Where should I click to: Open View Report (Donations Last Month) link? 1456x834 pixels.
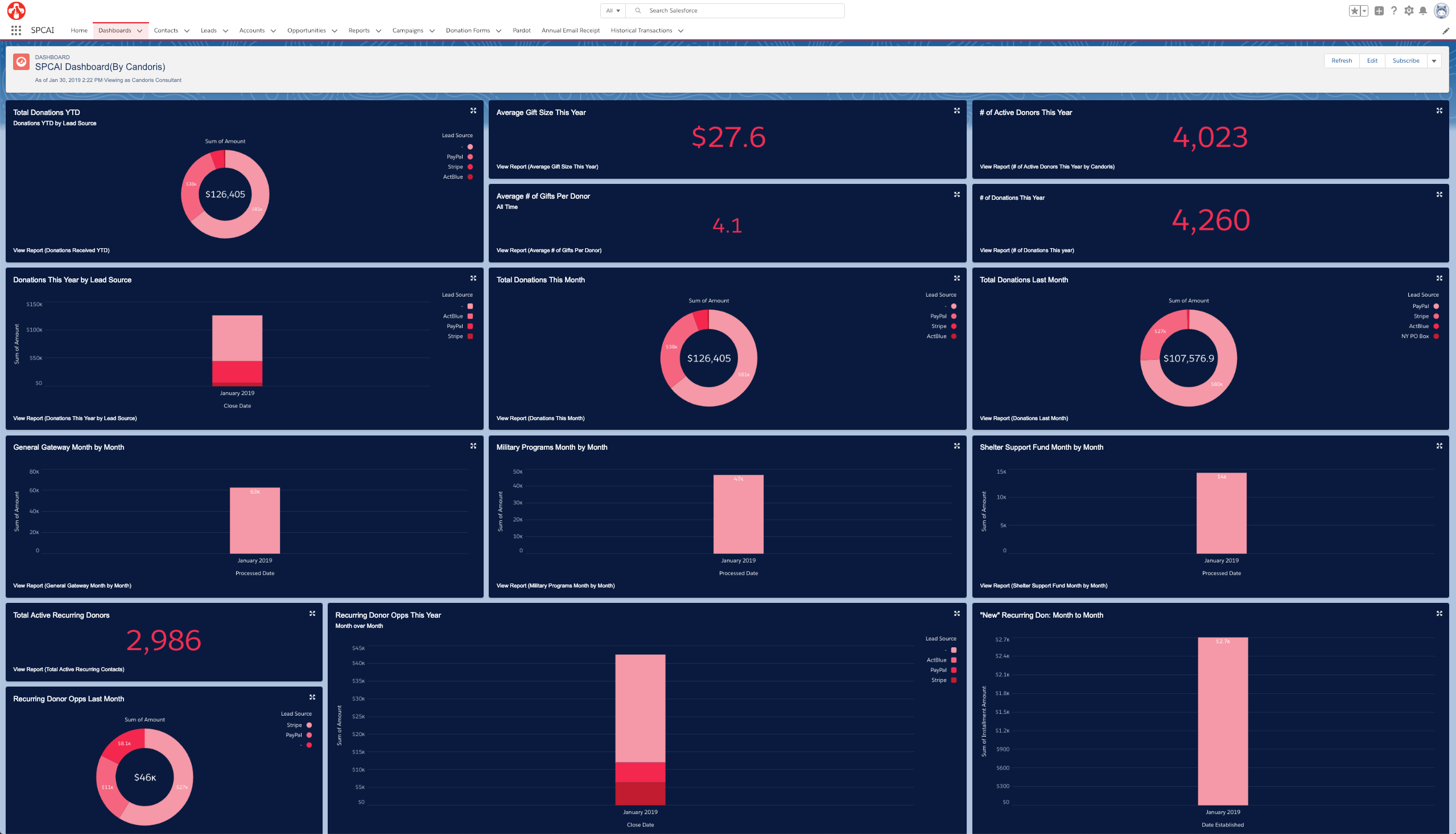1024,418
